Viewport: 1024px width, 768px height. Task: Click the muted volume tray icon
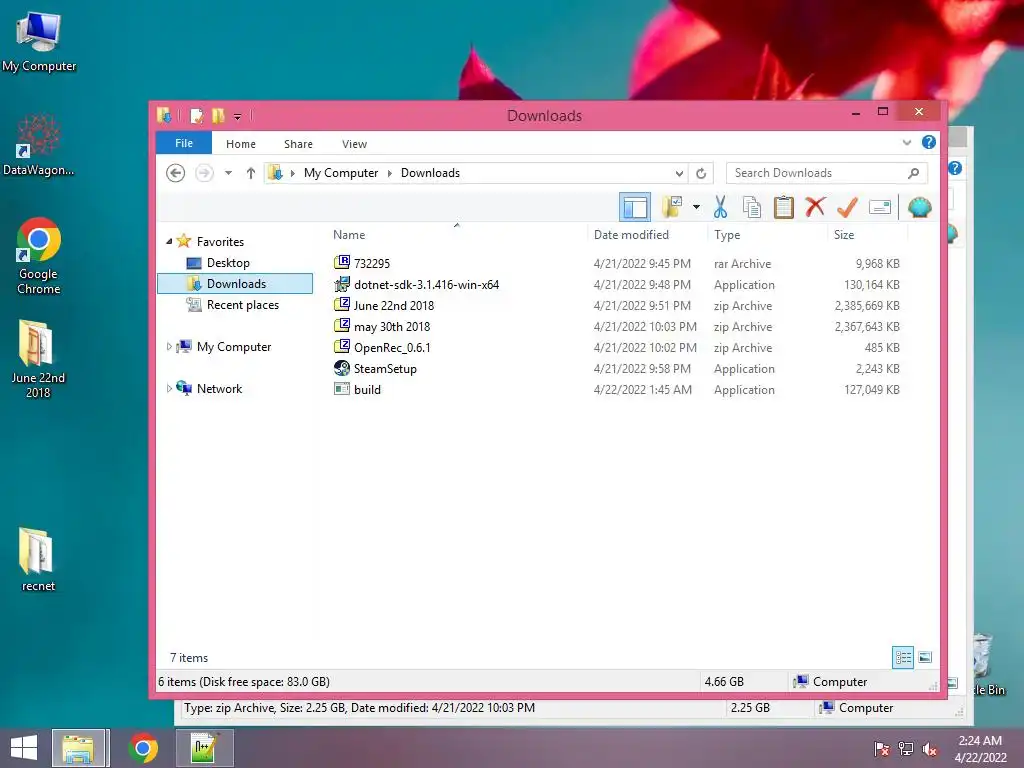click(x=929, y=749)
